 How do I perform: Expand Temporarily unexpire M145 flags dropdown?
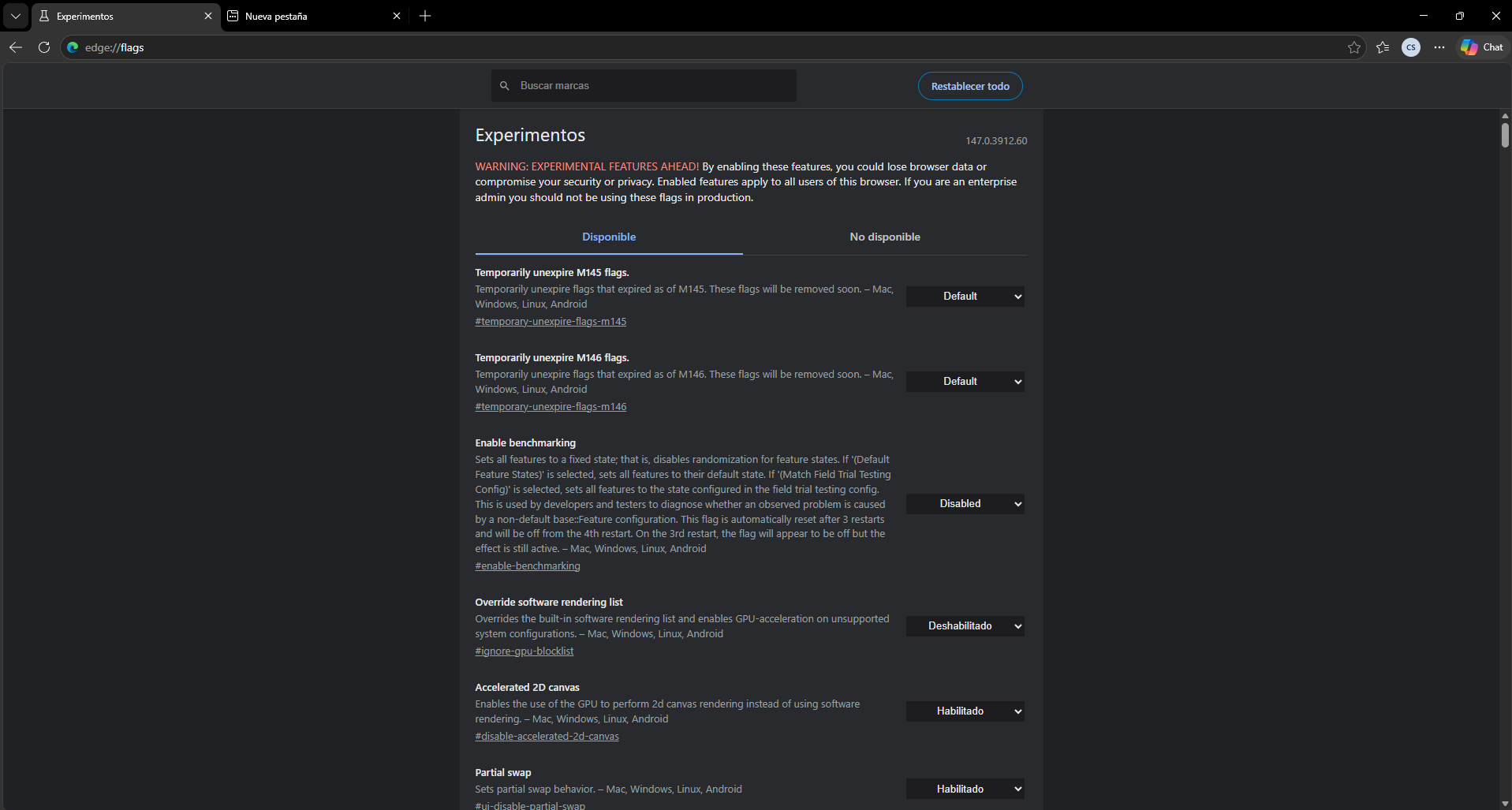[x=965, y=297]
